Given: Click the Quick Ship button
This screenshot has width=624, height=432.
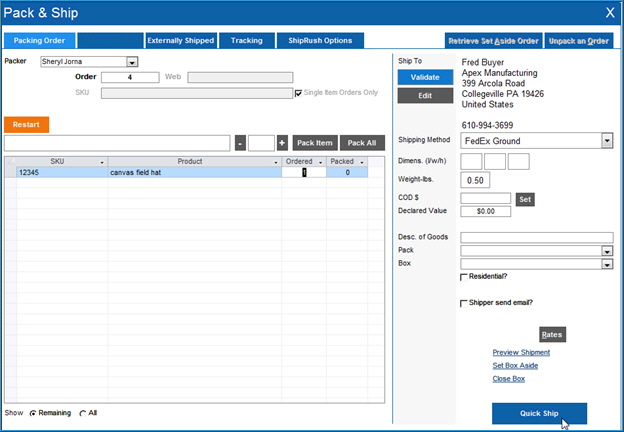Looking at the screenshot, I should click(539, 413).
